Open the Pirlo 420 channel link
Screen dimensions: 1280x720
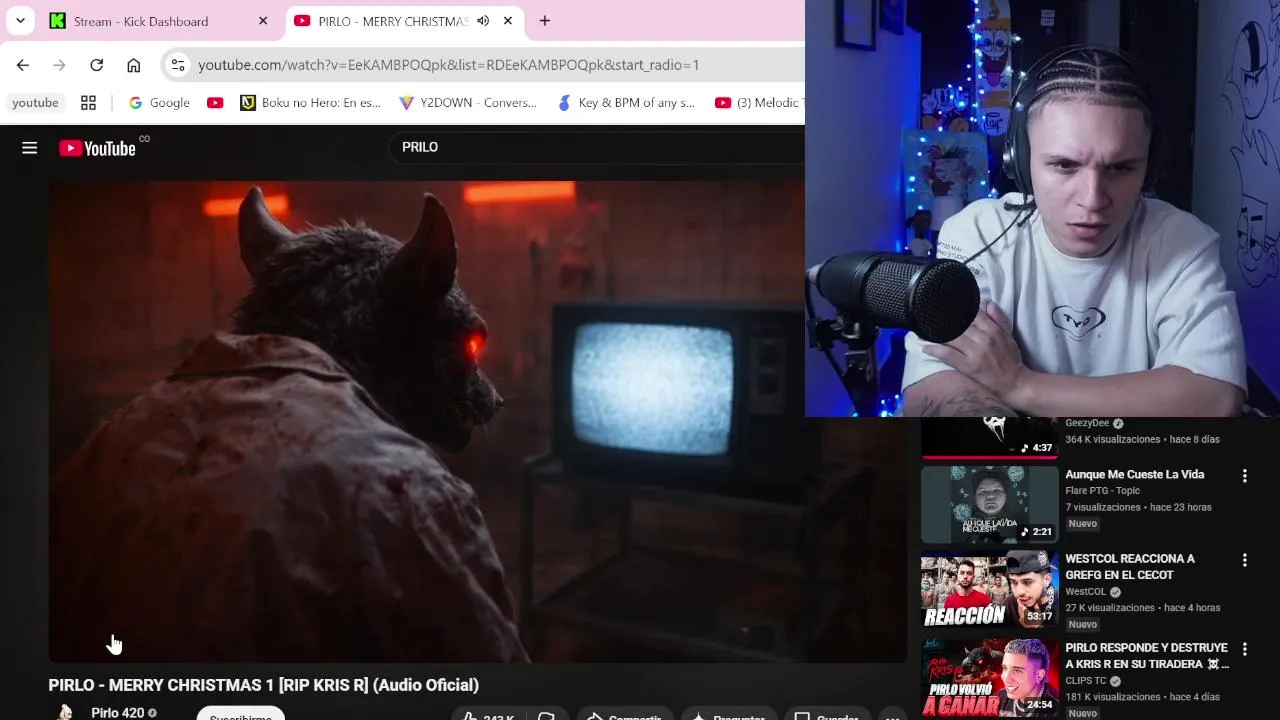click(x=117, y=713)
